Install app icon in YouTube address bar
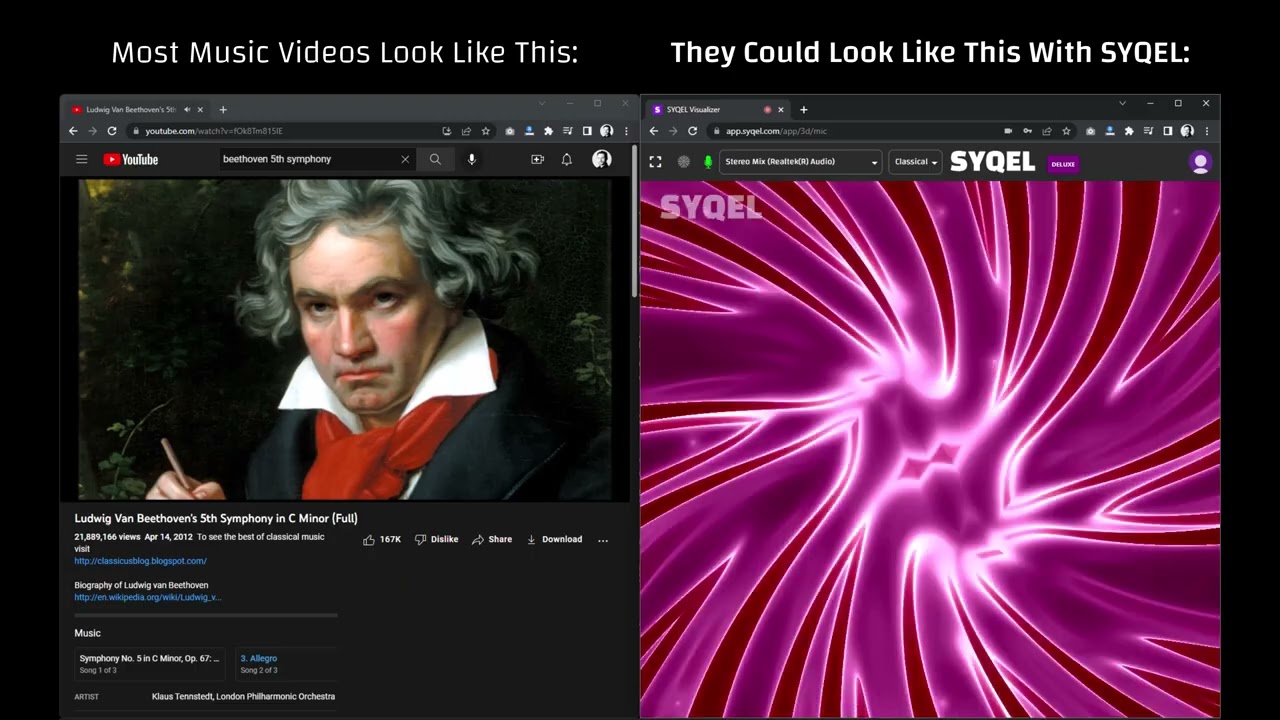The width and height of the screenshot is (1280, 720). (x=447, y=131)
